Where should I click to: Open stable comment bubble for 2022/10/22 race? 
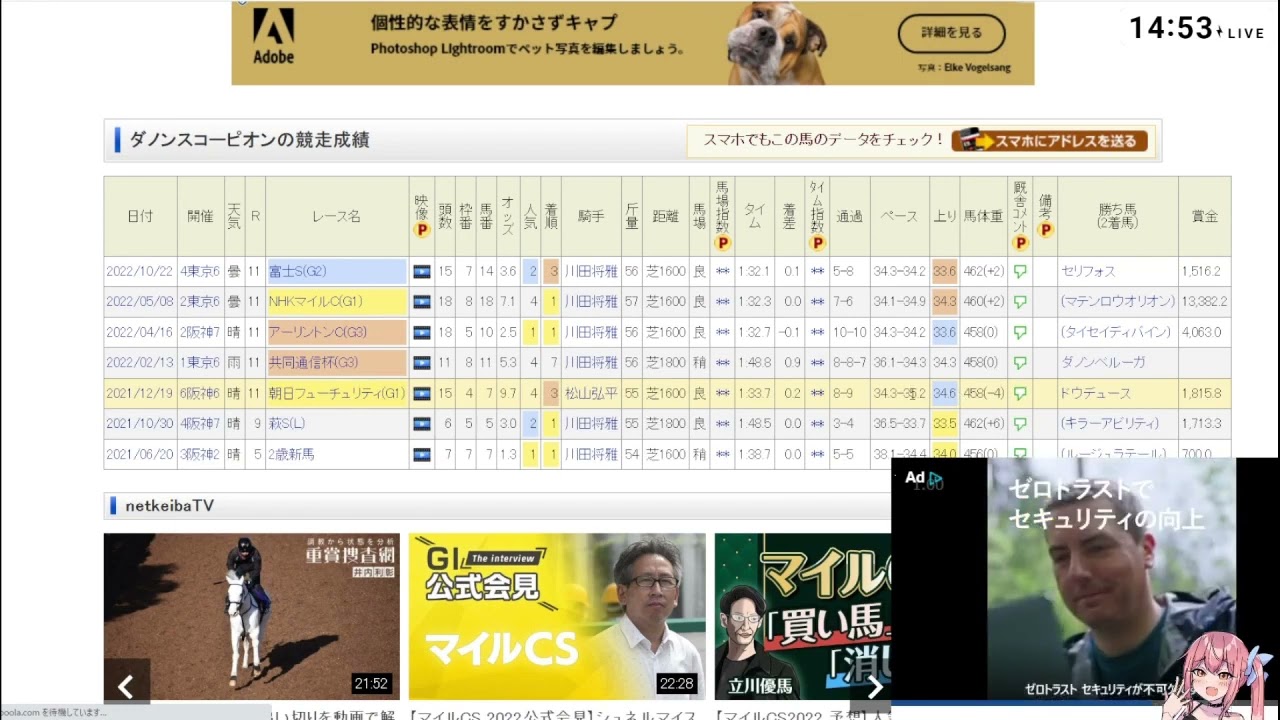coord(1020,271)
